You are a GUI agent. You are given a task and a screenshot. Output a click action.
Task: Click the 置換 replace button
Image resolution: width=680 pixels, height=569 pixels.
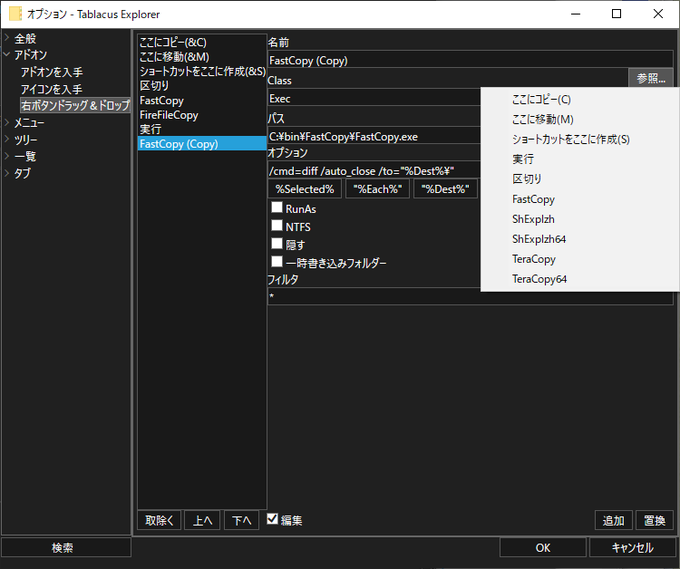[x=654, y=520]
